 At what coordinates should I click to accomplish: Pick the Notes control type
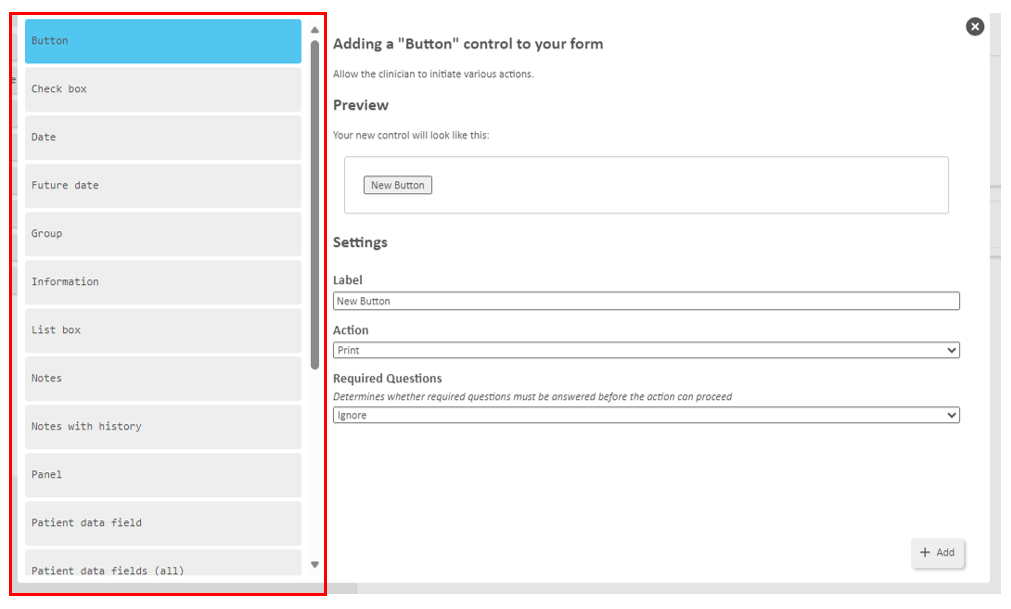coord(163,378)
